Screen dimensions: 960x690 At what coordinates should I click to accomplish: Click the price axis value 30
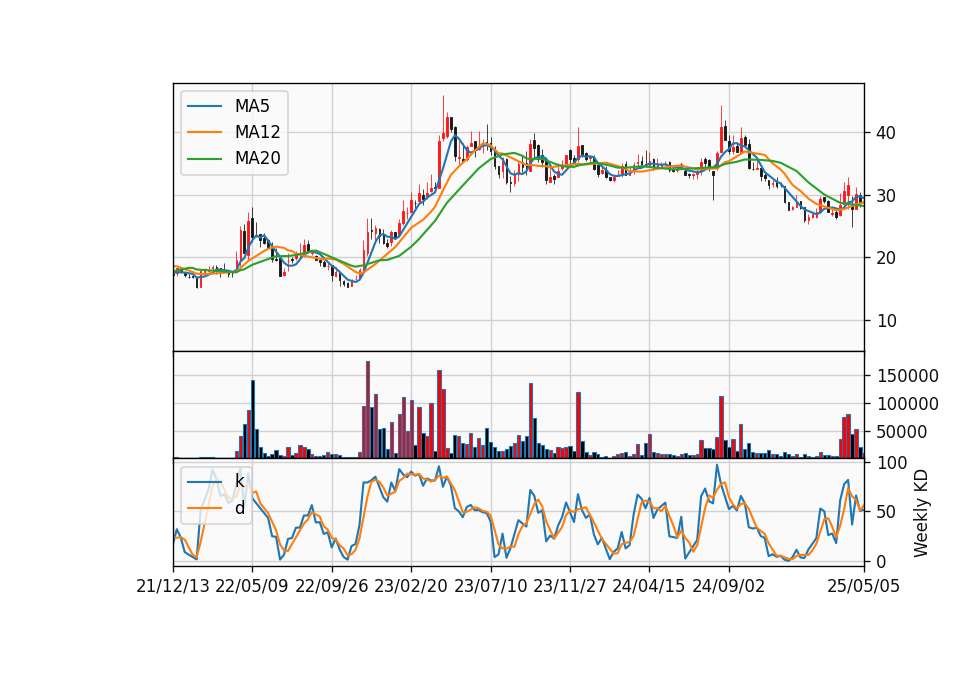[886, 196]
